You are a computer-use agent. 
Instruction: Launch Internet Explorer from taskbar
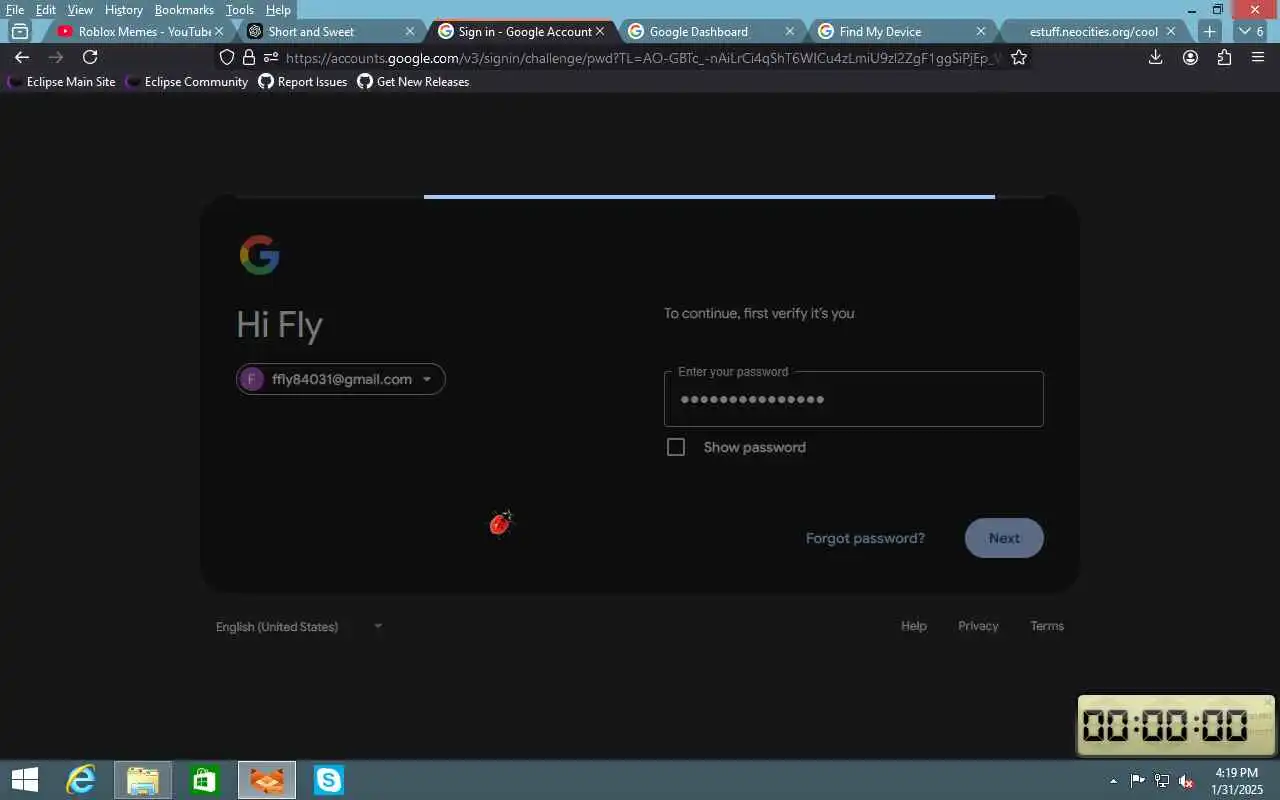81,780
